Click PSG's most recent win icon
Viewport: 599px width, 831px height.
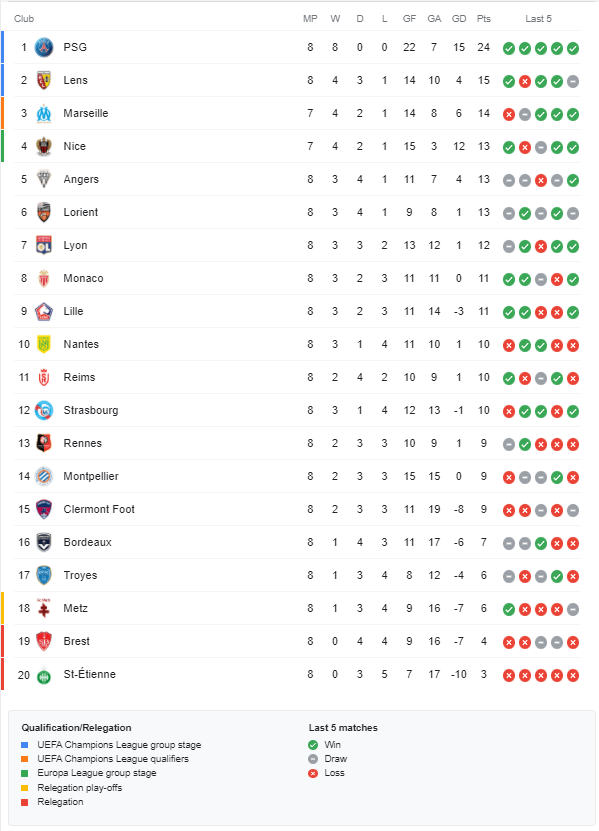click(573, 49)
